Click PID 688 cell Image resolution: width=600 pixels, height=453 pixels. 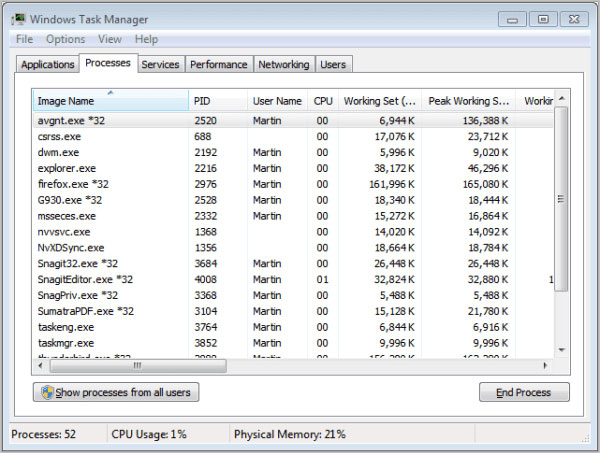[x=203, y=137]
